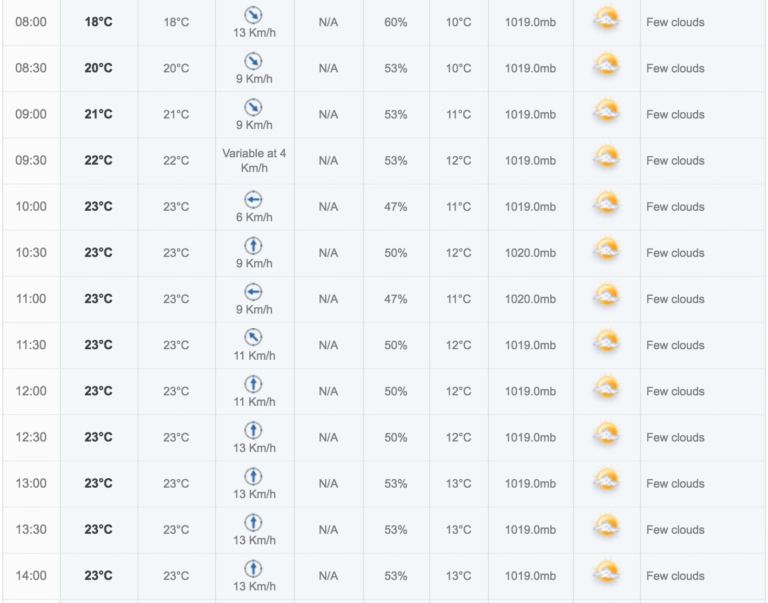Select the 09:00 time cell
This screenshot has width=768, height=603.
pyautogui.click(x=31, y=114)
